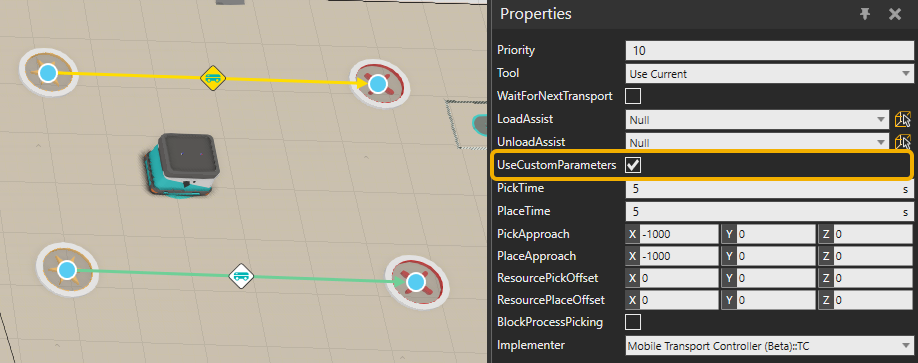Pin the Properties panel
This screenshot has width=918, height=363.
(865, 15)
